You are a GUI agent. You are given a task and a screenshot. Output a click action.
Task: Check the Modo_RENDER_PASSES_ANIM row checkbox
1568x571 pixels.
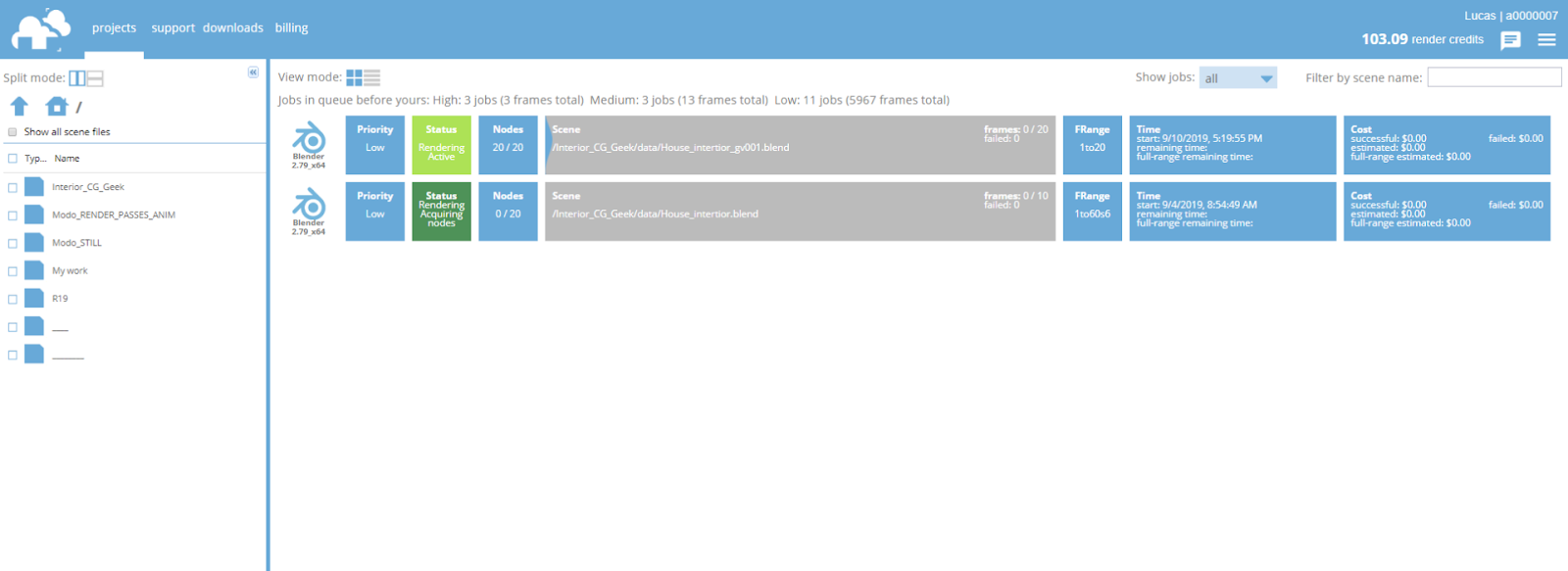tap(13, 215)
